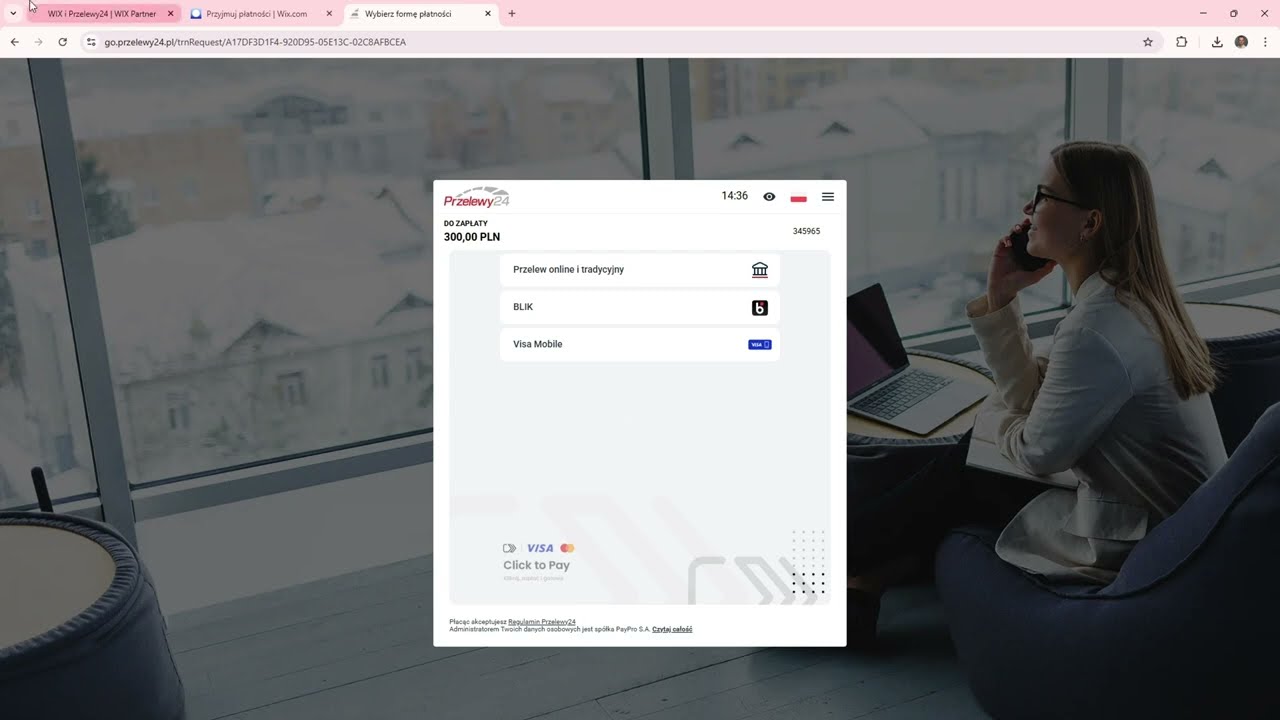Choose Visa Mobile payment method

click(640, 344)
